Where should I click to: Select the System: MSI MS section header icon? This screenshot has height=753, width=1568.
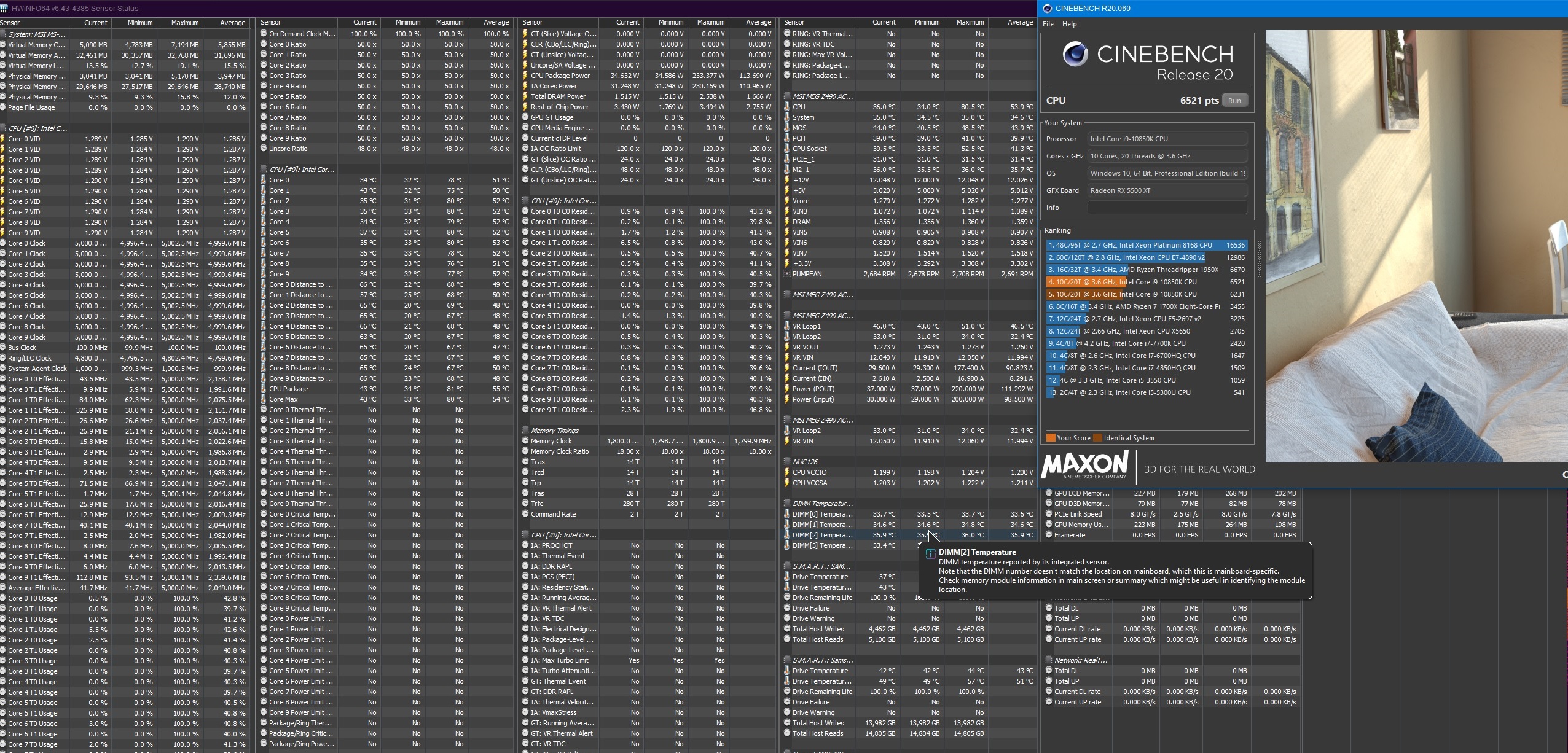(x=4, y=34)
